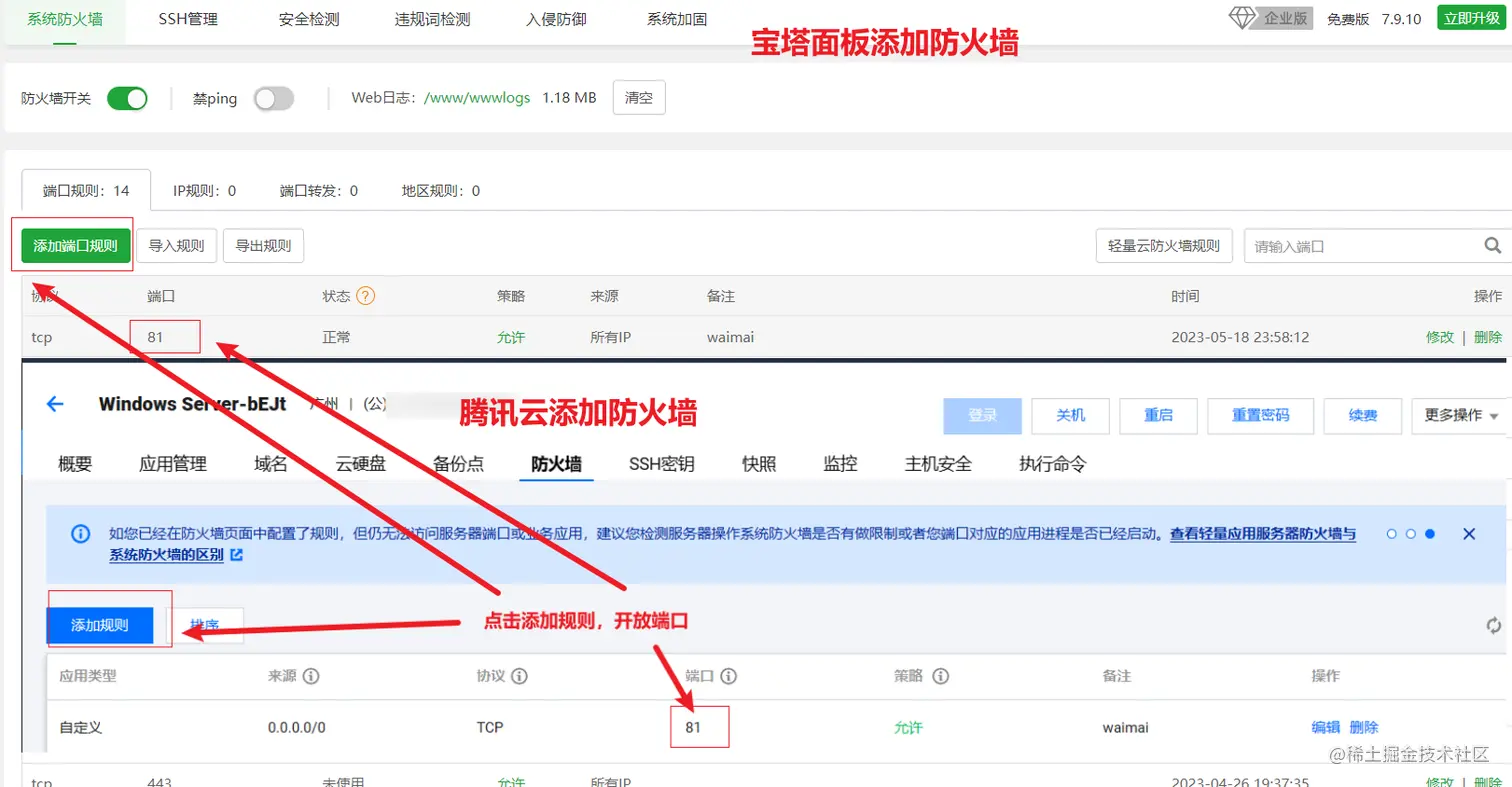
Task: Toggle the 禁ping switch
Action: [274, 98]
